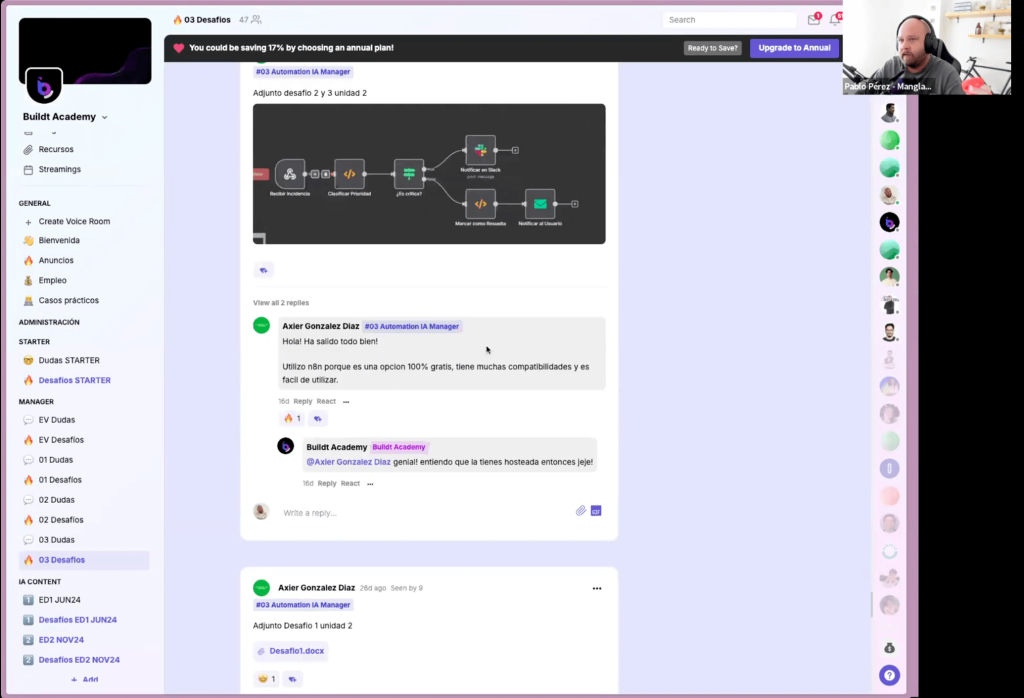Open the message options via three dots
Viewport: 1024px width, 698px height.
point(597,588)
